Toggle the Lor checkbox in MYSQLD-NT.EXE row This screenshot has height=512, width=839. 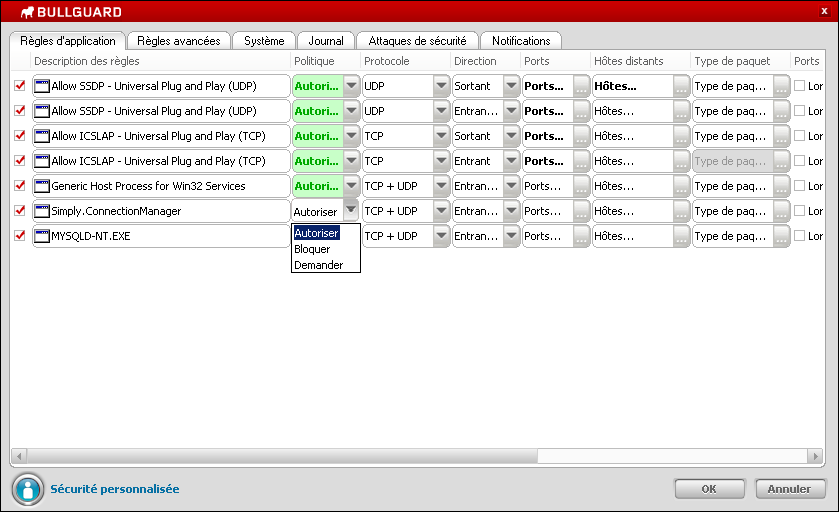[x=799, y=235]
